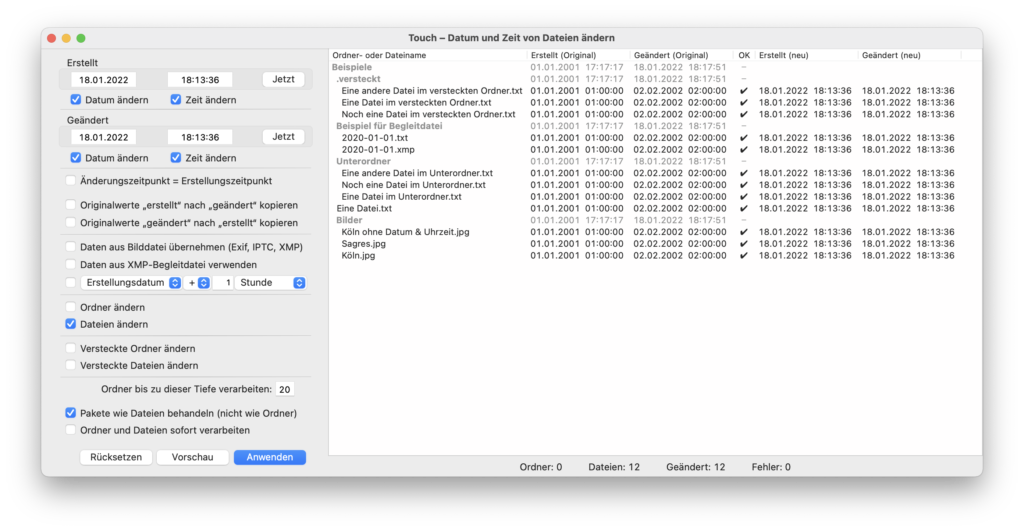The image size is (1024, 531).
Task: Click Erstellt (Original) column header
Action: (x=578, y=56)
